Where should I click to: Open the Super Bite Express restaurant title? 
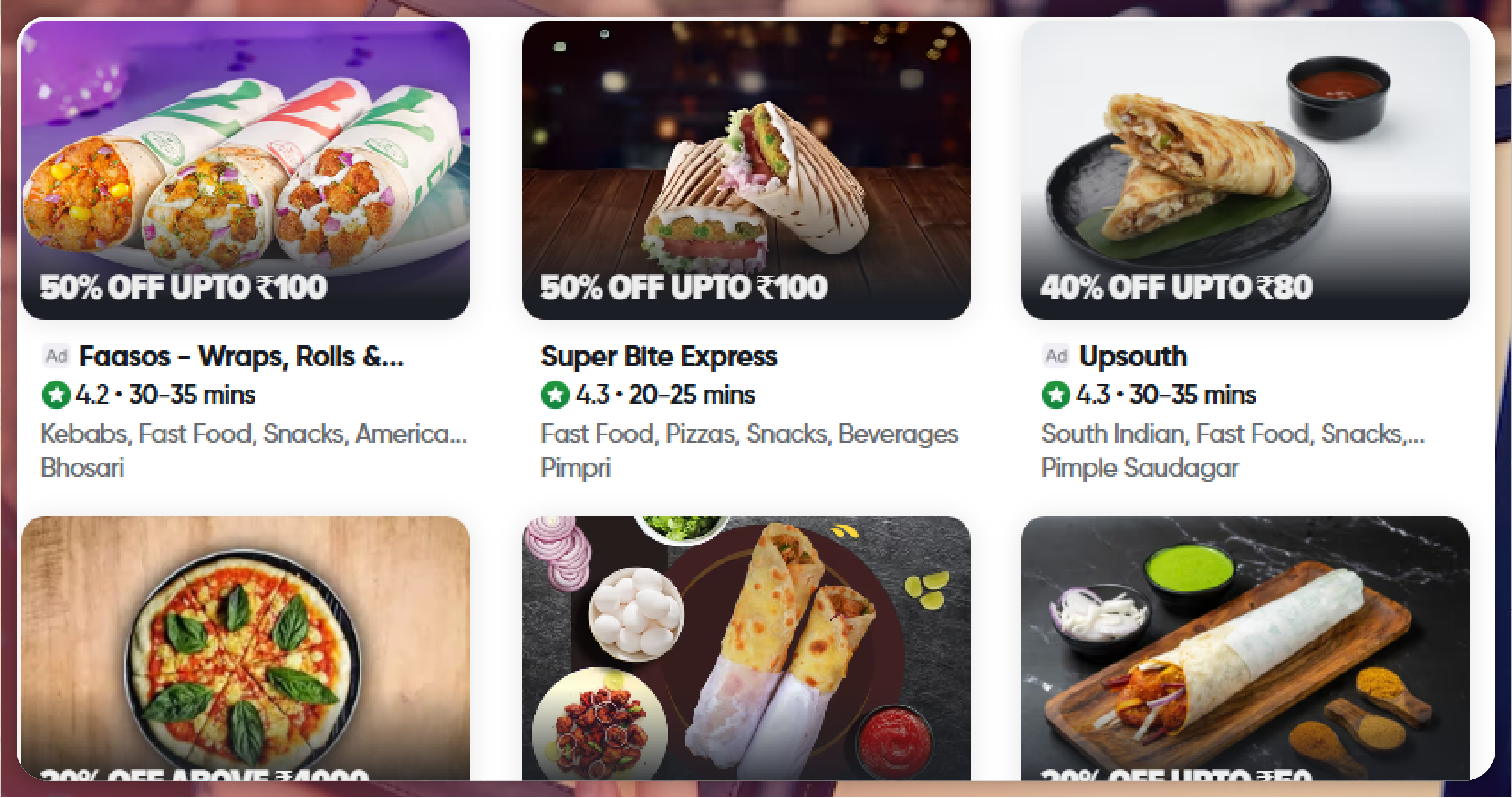point(659,356)
